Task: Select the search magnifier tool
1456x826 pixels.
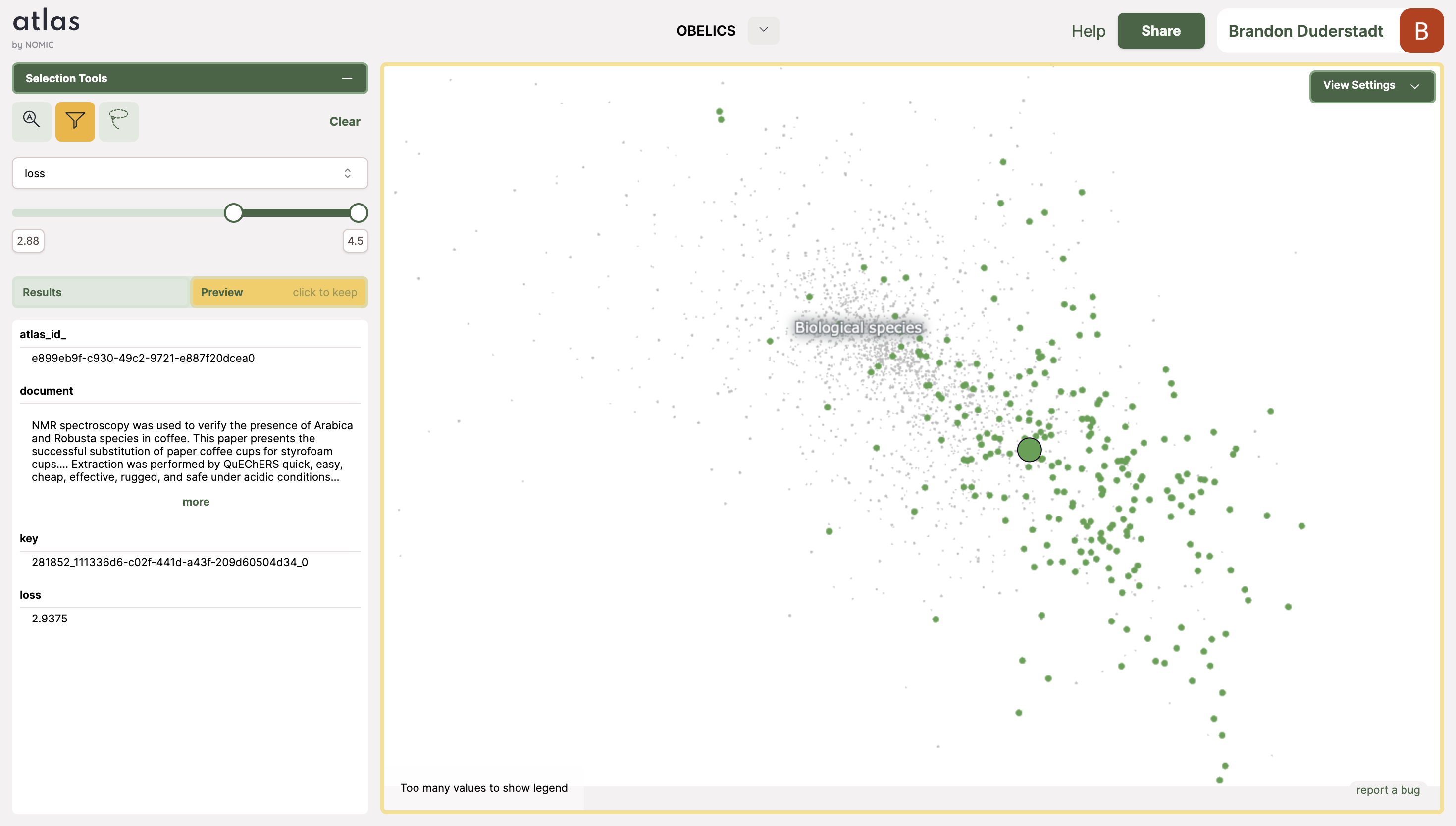Action: [31, 121]
